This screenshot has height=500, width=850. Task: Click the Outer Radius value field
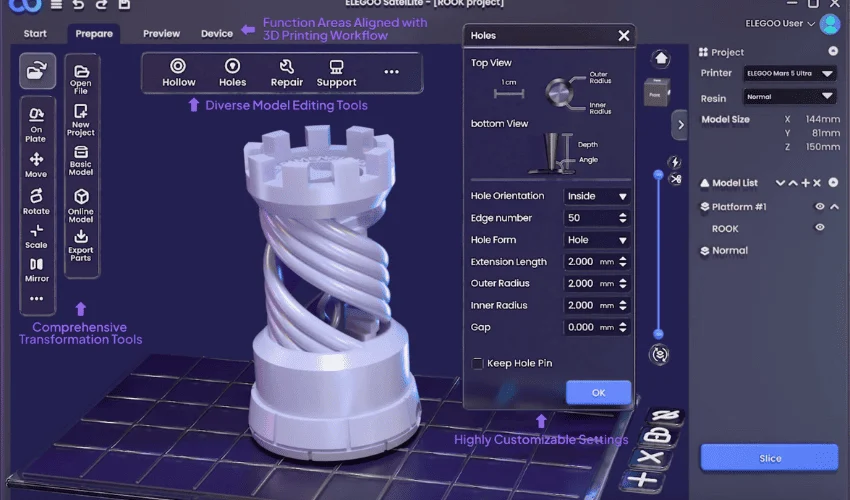pyautogui.click(x=590, y=284)
